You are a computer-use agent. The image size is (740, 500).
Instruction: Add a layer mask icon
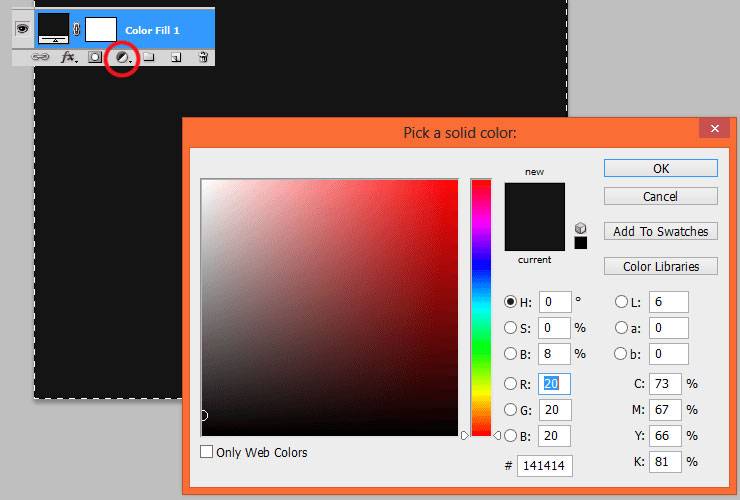tap(95, 58)
